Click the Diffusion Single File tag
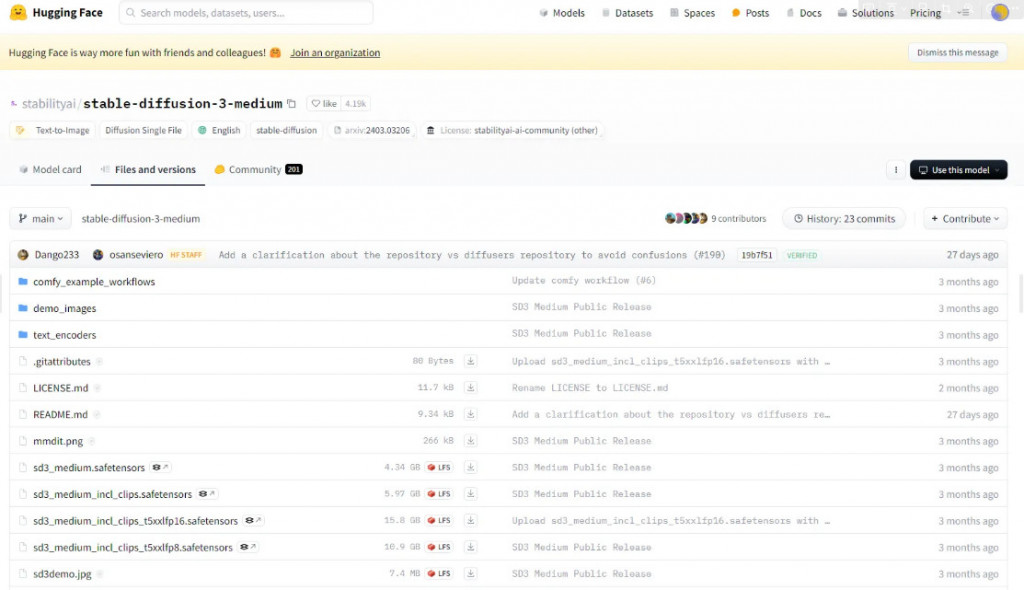The image size is (1024, 590). [143, 130]
